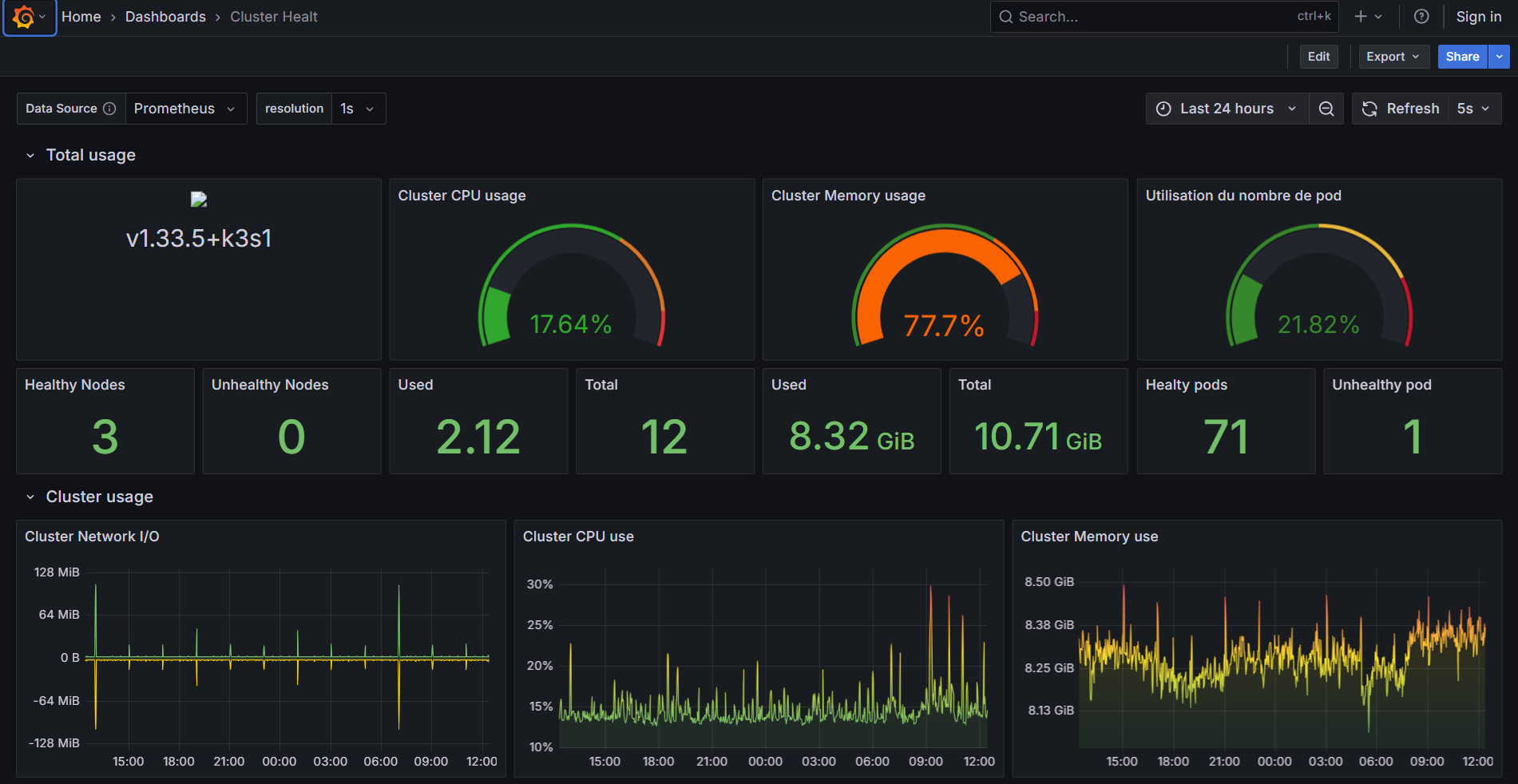The height and width of the screenshot is (784, 1518).
Task: Open the help question mark icon
Action: point(1421,17)
